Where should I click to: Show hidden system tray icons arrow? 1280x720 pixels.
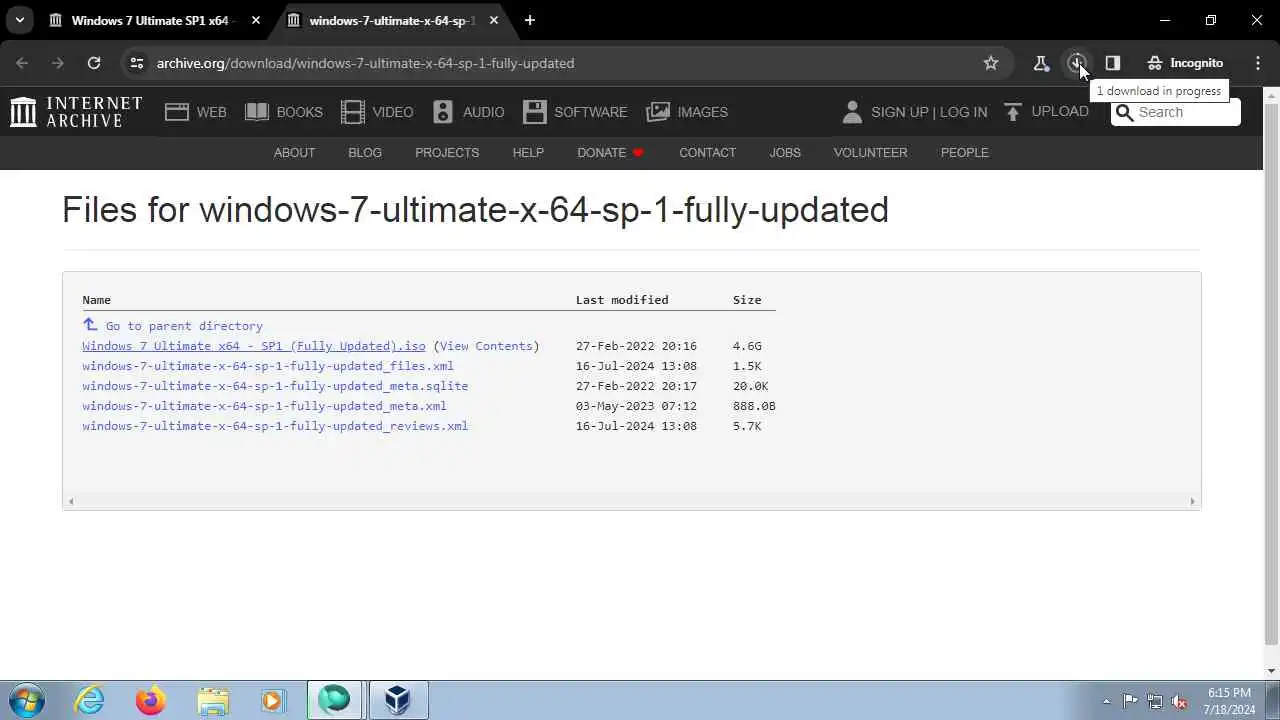click(1106, 701)
